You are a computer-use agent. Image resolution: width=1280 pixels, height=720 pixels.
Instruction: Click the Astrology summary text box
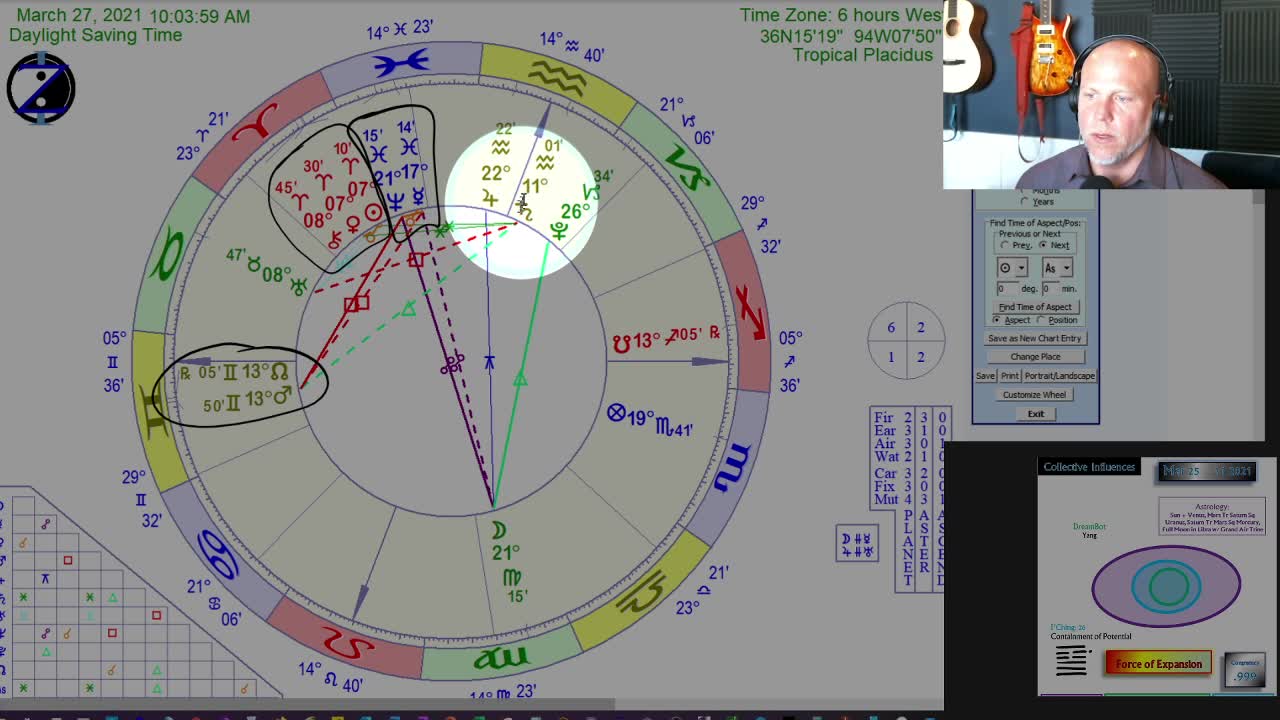[1212, 517]
